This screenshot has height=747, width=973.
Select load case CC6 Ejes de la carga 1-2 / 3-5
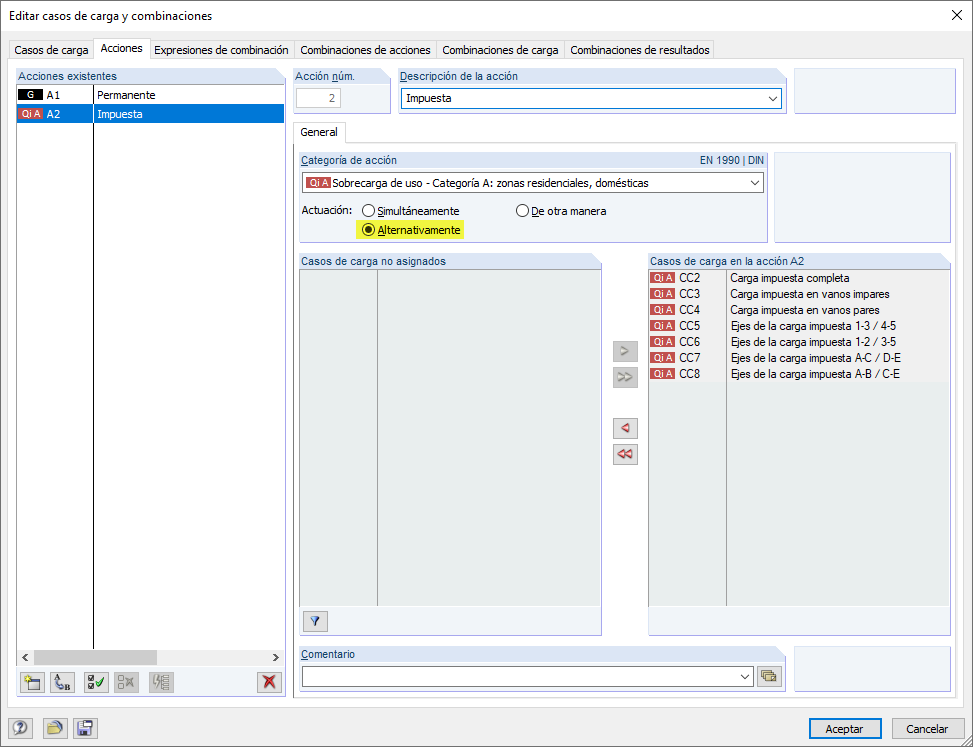point(799,342)
